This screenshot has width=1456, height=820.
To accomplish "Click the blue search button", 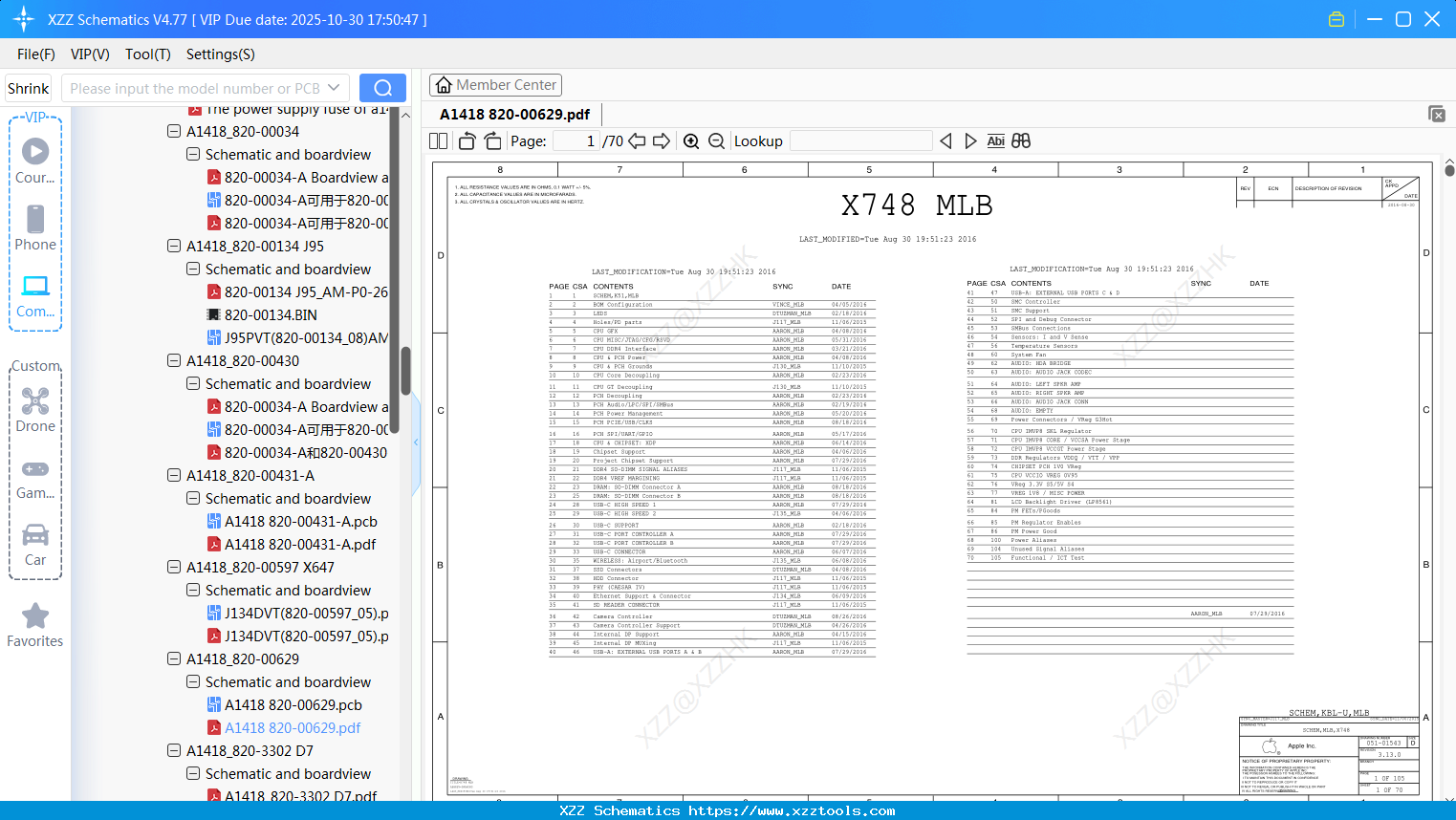I will coord(382,88).
